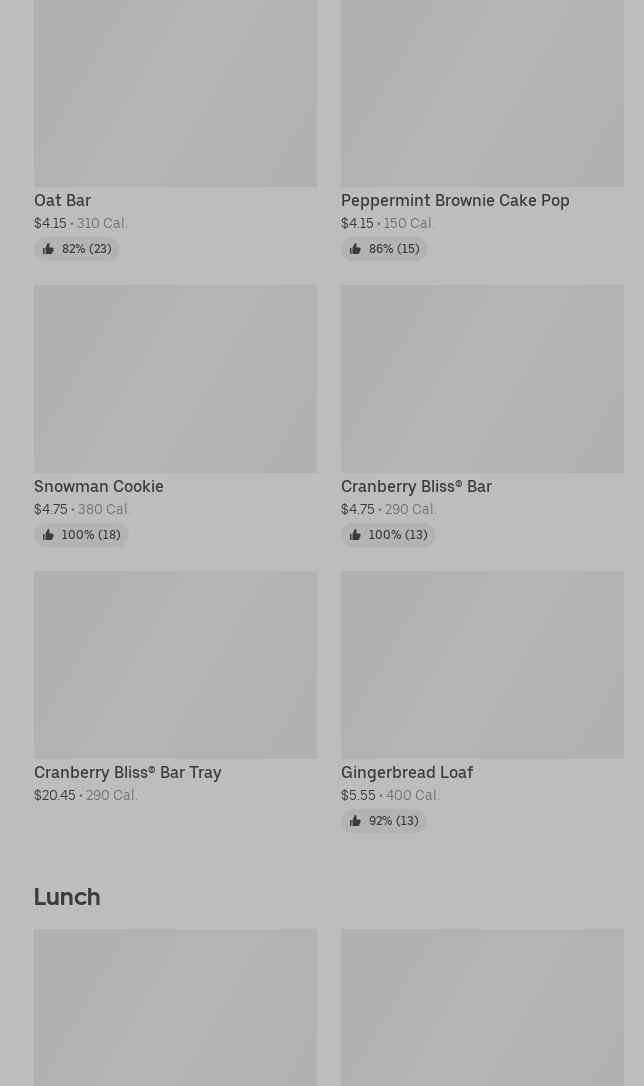Select the Cranberry Bliss Bar Tray title

click(x=128, y=772)
